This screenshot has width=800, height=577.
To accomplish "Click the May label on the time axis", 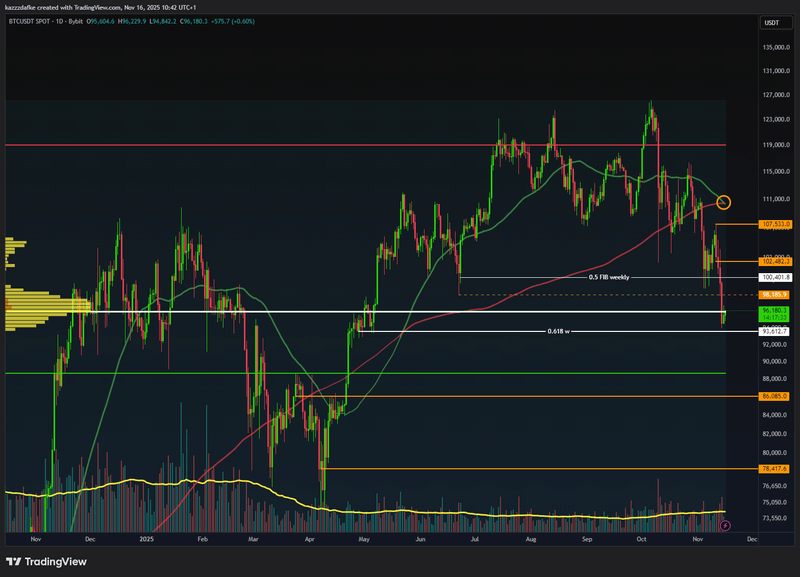I will click(364, 539).
